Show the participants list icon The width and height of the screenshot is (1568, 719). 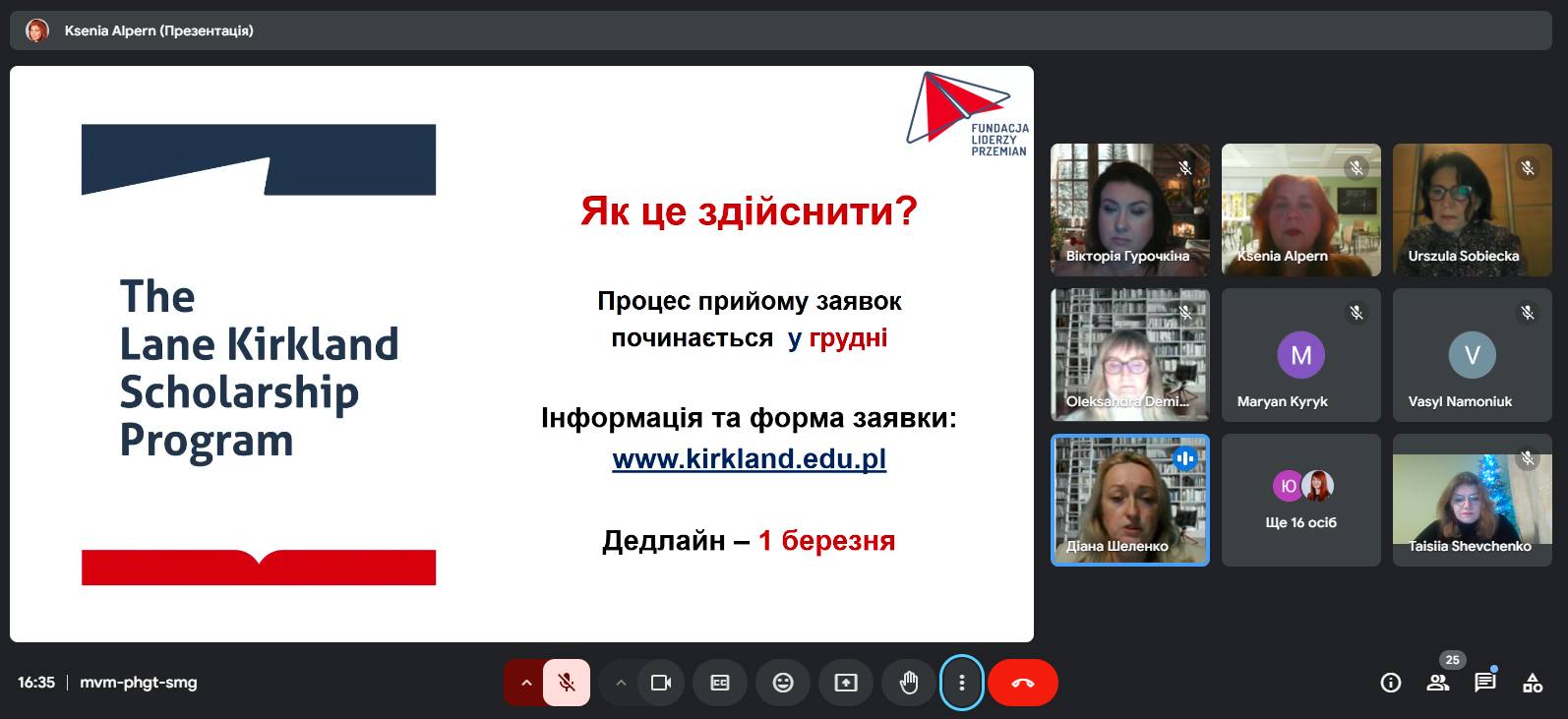pos(1438,683)
